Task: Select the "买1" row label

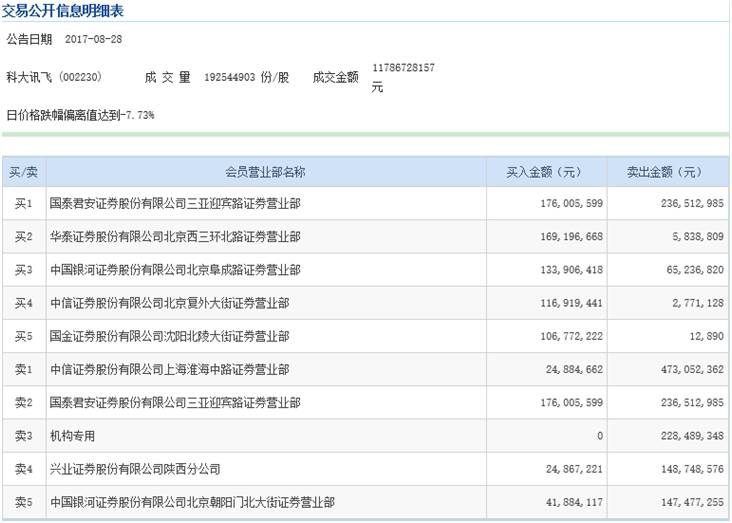Action: pyautogui.click(x=23, y=204)
